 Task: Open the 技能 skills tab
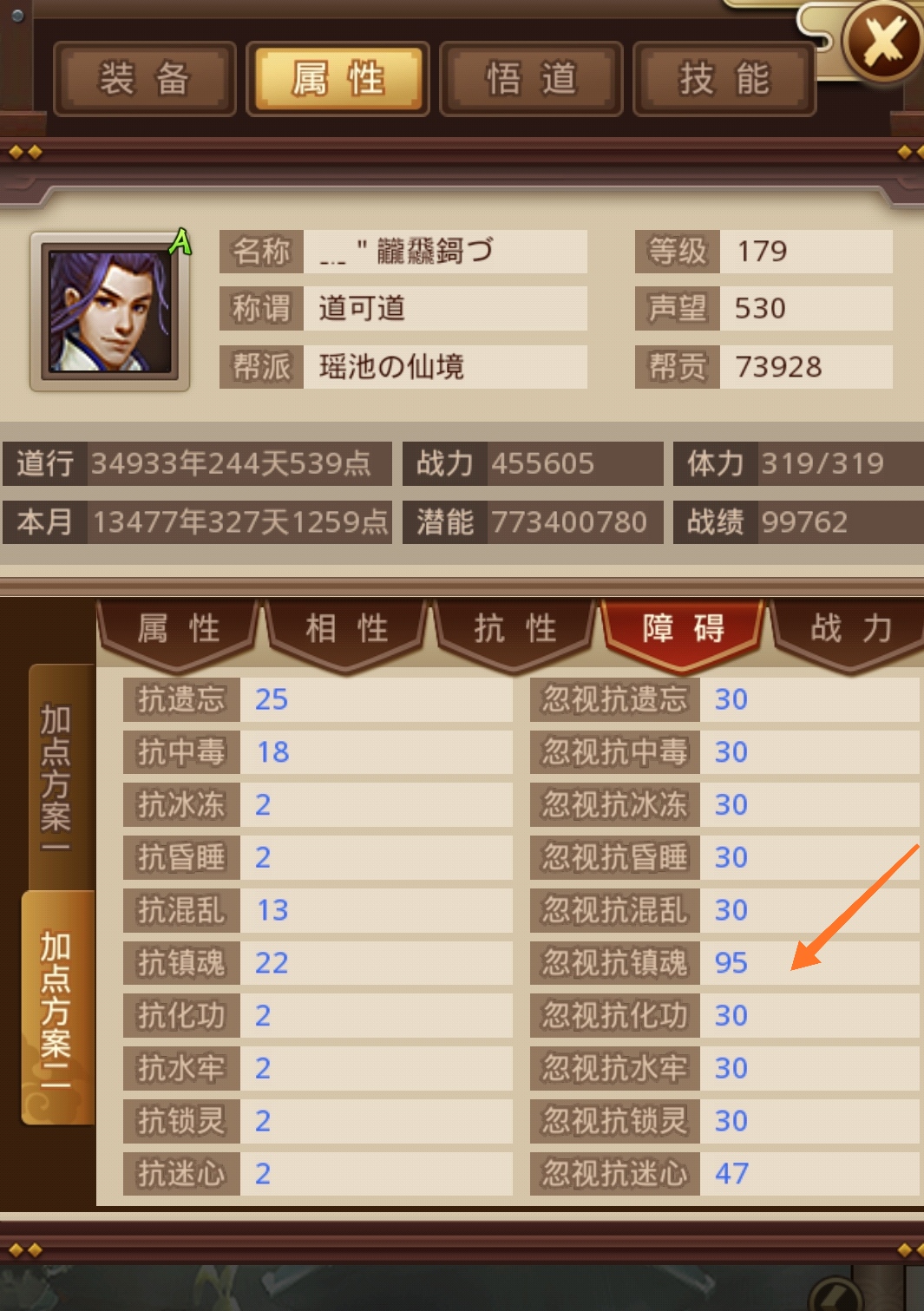[x=724, y=79]
